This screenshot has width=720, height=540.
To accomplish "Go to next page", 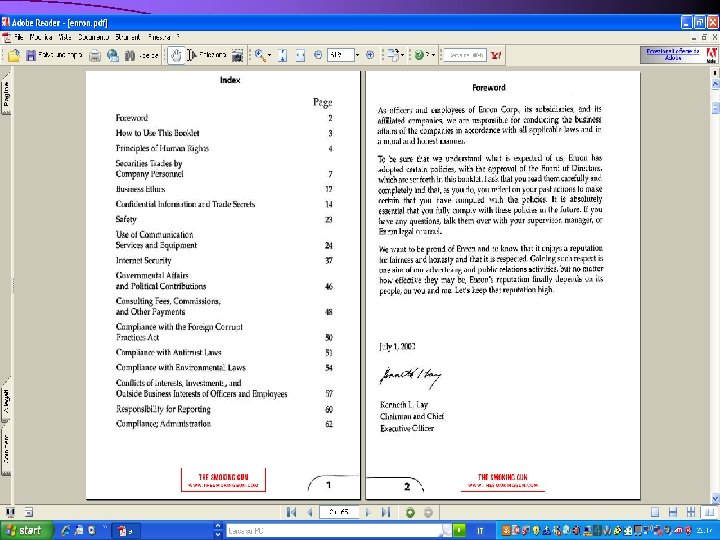I will click(368, 512).
